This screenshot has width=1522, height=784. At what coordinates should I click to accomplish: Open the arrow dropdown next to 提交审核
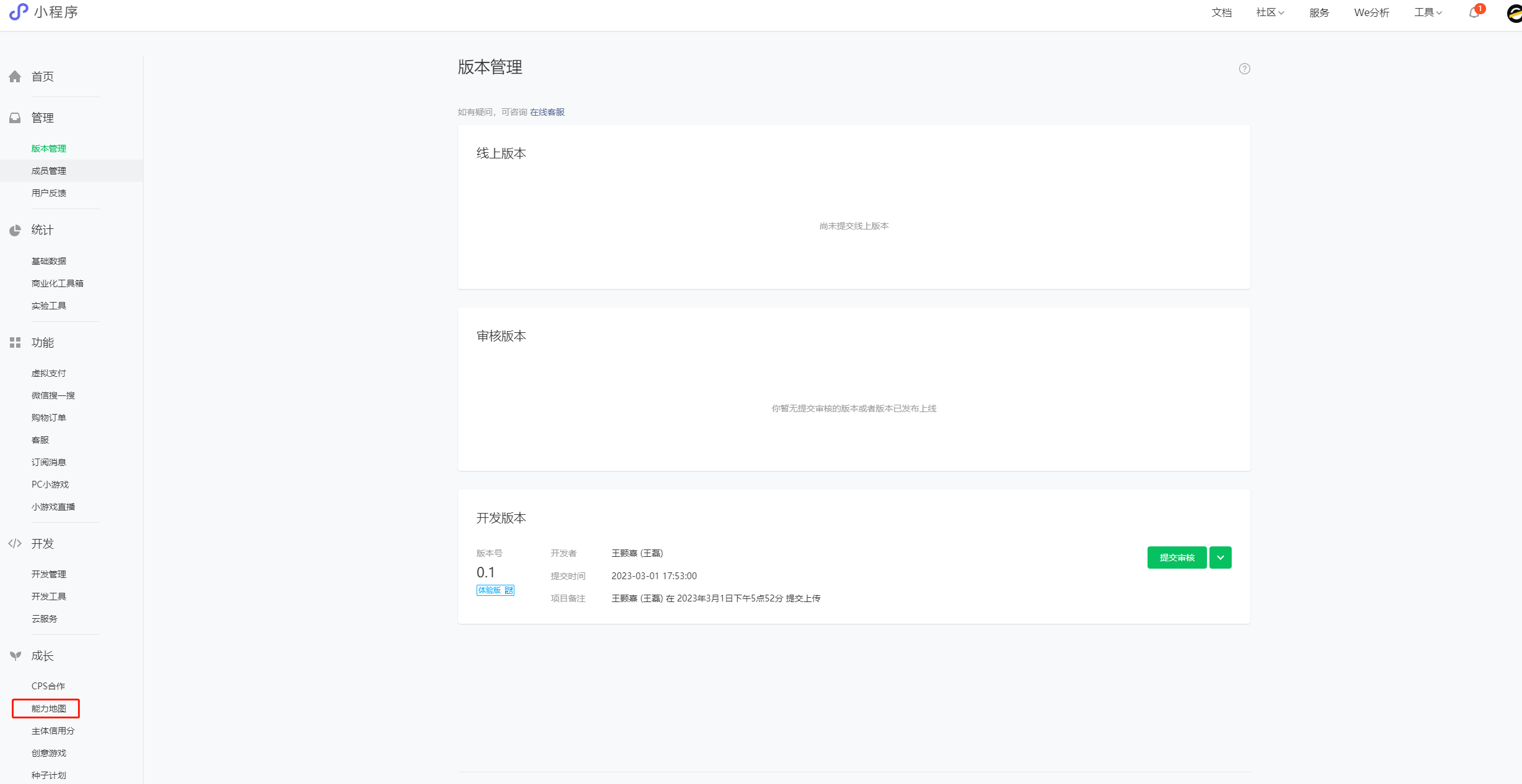pyautogui.click(x=1220, y=558)
